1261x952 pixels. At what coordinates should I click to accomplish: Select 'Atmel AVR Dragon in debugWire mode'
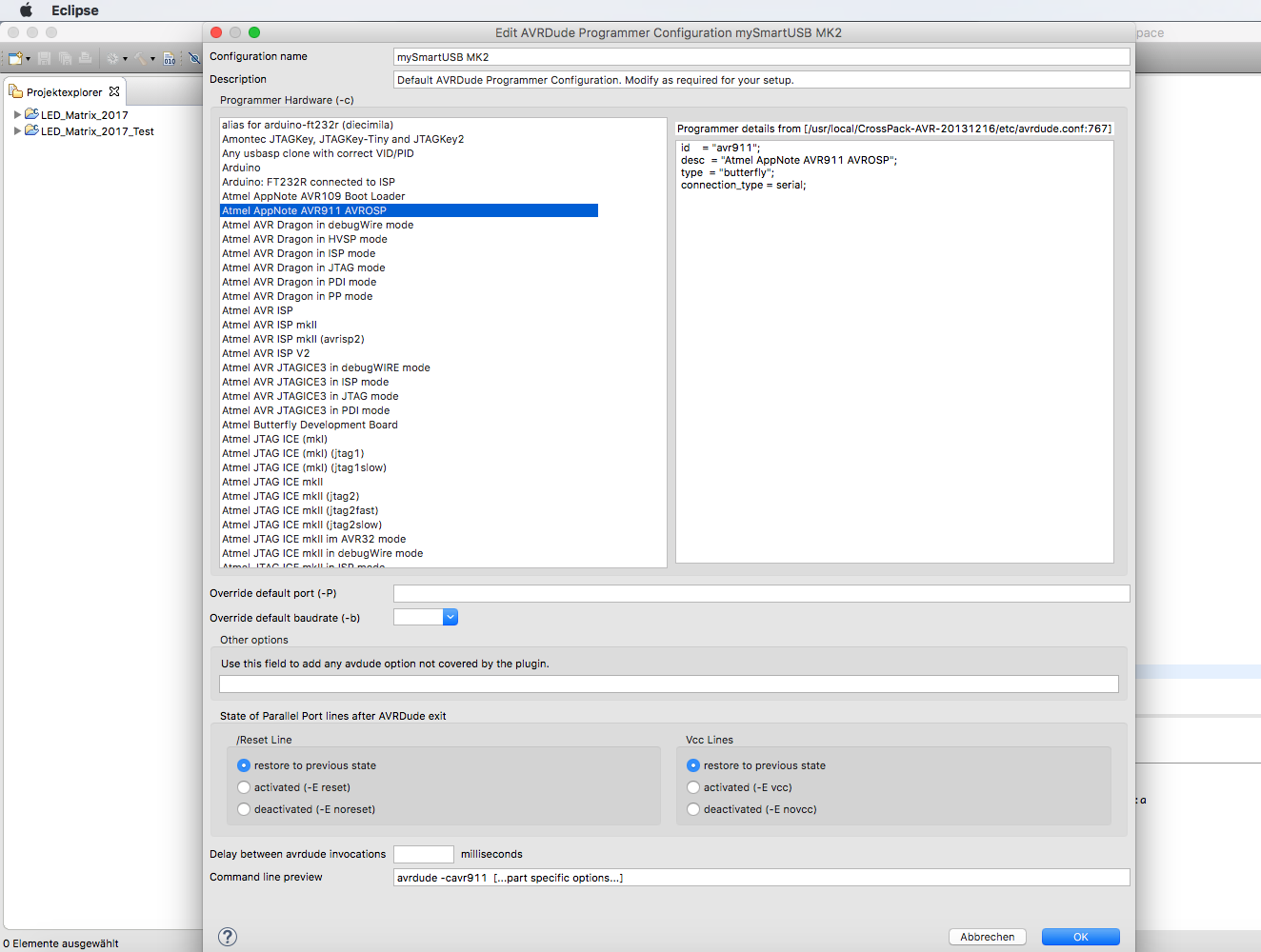[318, 225]
